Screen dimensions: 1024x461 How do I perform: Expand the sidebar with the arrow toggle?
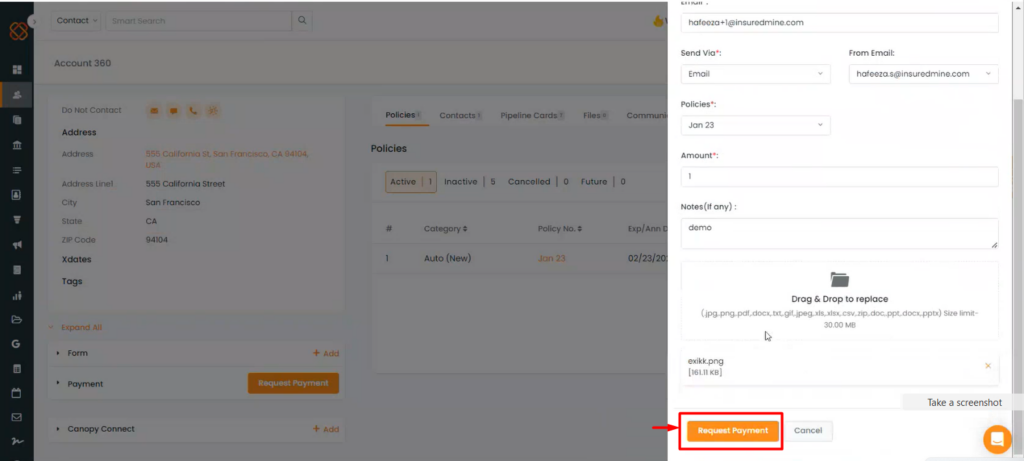click(34, 21)
